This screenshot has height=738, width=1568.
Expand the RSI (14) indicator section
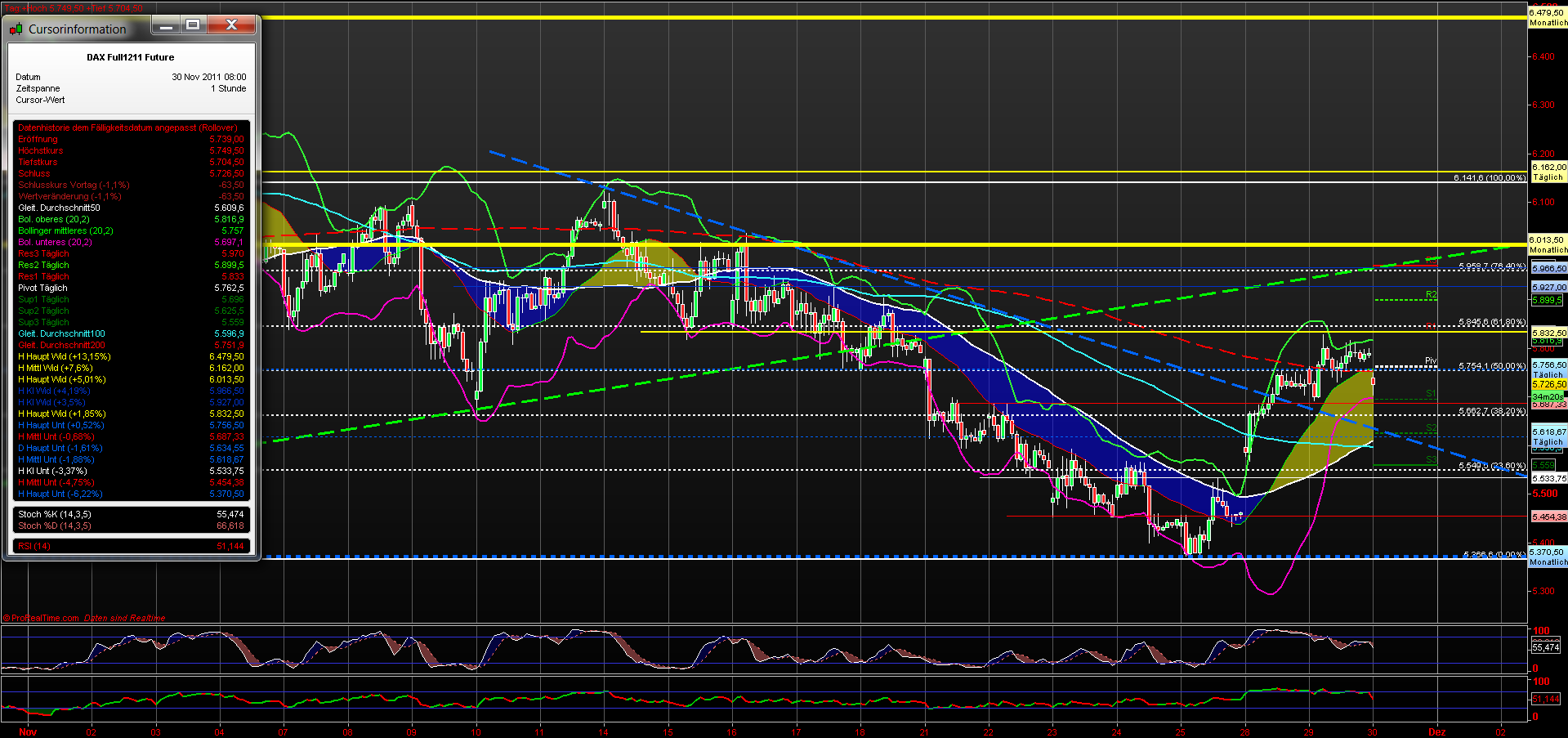[x=36, y=545]
